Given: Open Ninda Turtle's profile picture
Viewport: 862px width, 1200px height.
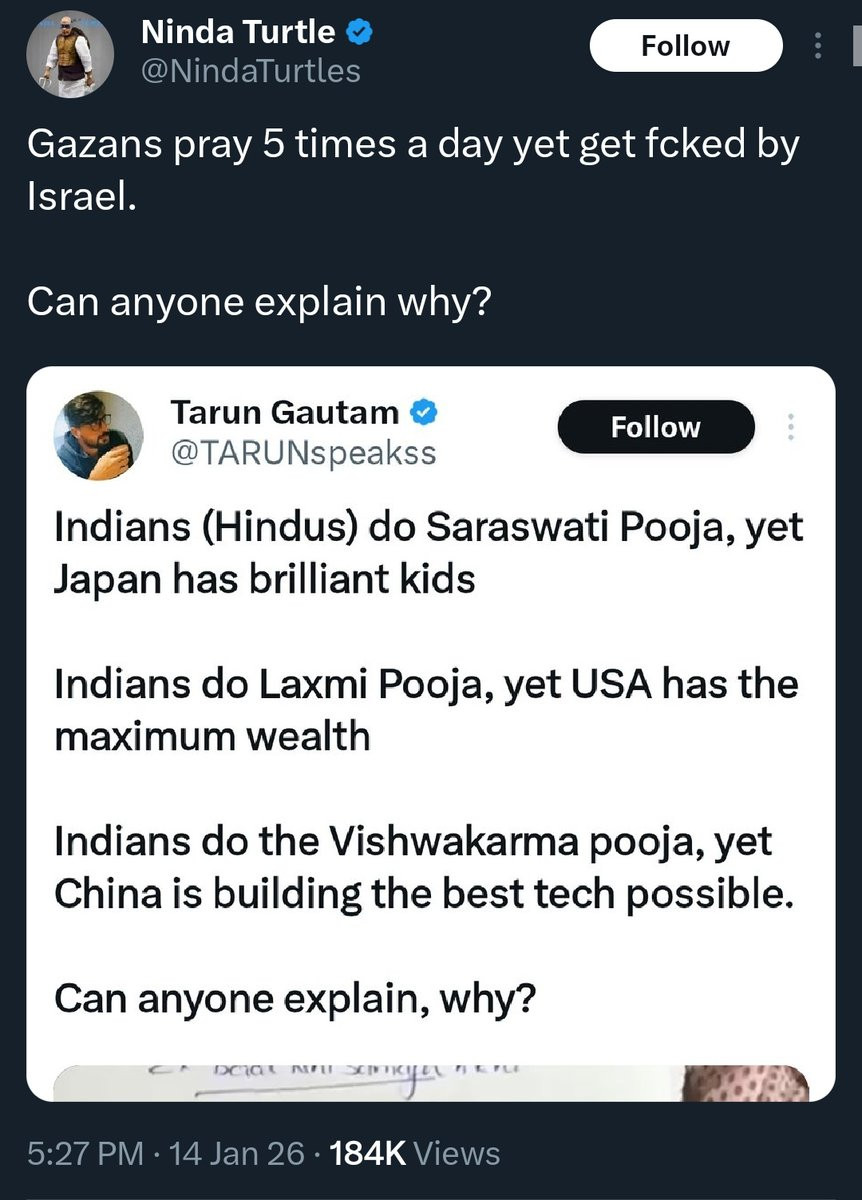Looking at the screenshot, I should click(69, 54).
